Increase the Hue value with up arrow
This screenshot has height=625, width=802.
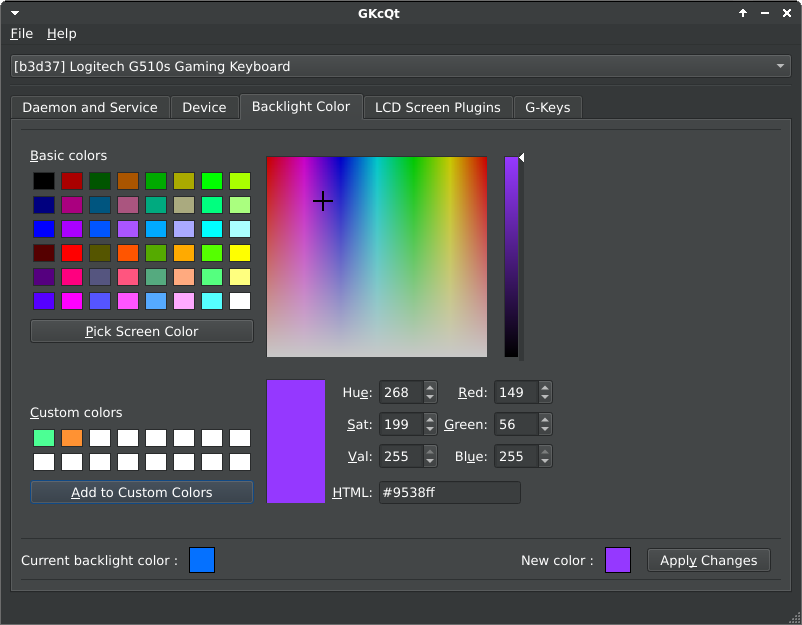(430, 388)
